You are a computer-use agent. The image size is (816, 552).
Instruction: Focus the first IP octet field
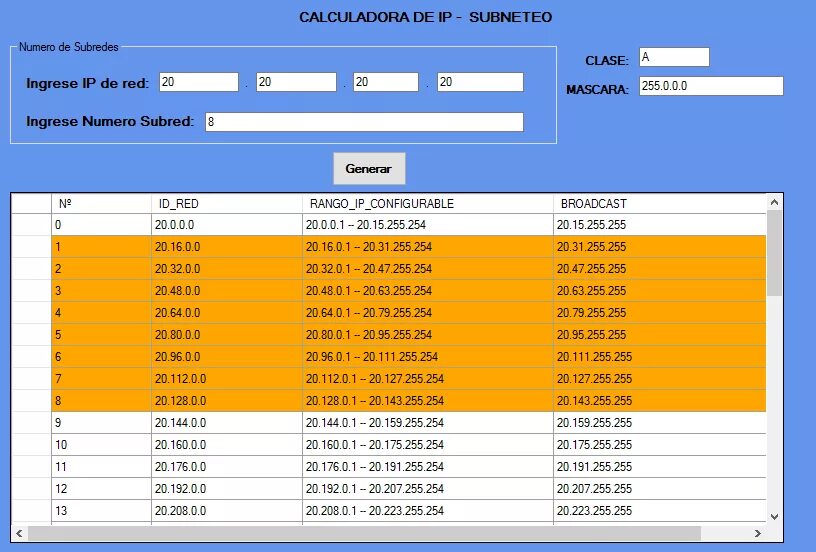tap(199, 82)
